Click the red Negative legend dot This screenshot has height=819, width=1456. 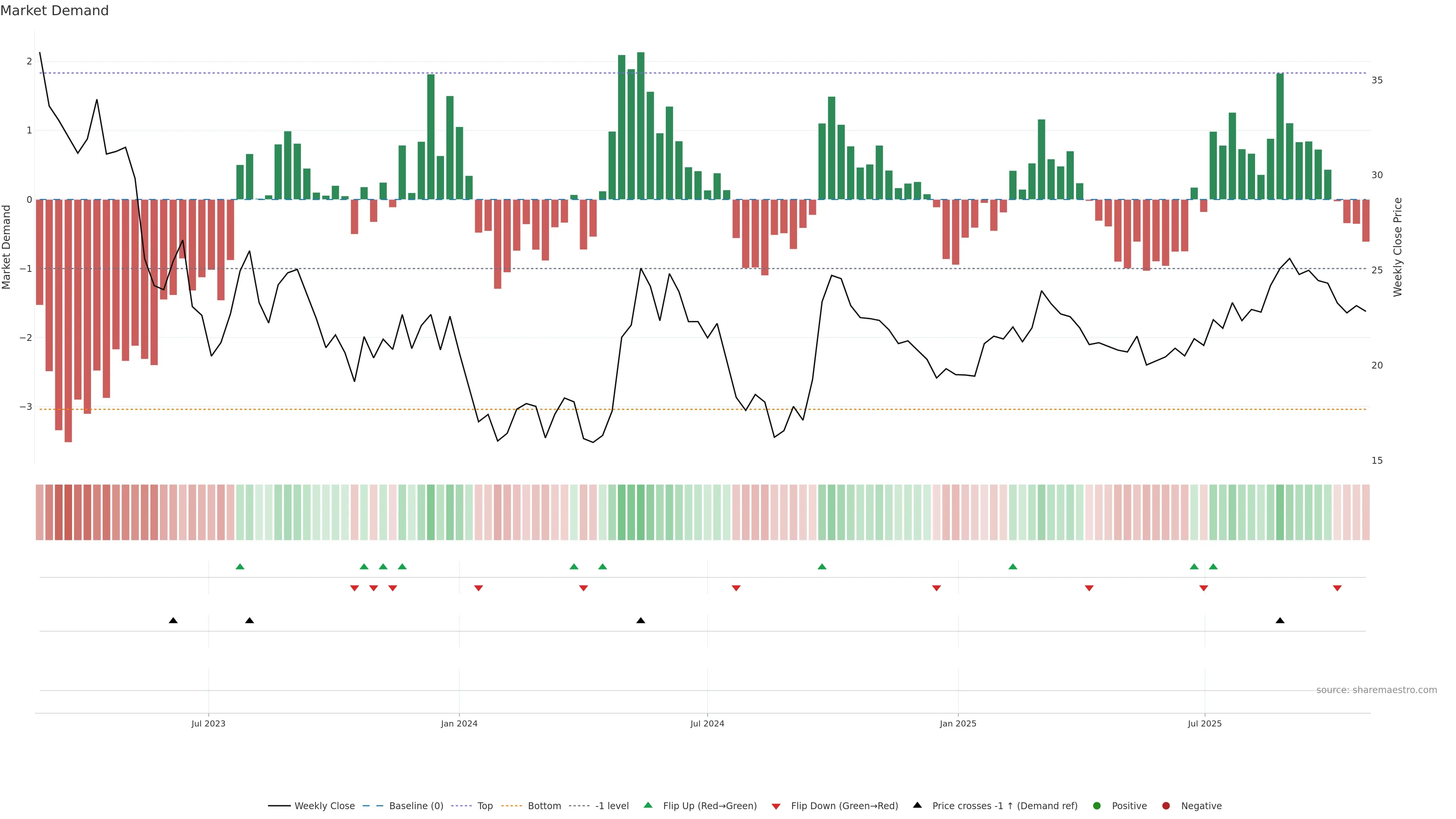tap(1166, 806)
